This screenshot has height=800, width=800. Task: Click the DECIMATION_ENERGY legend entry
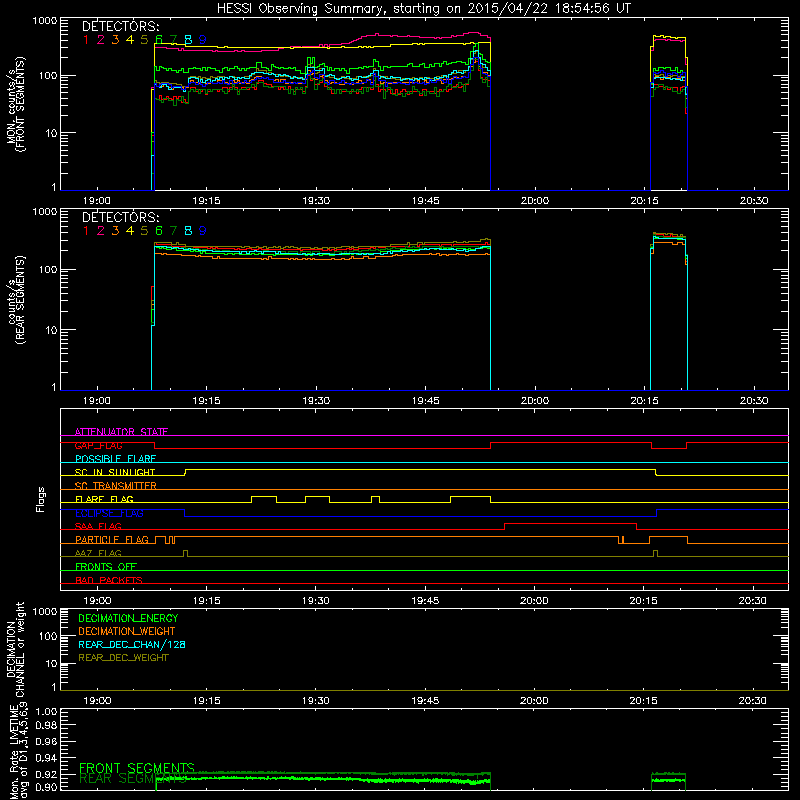pos(128,618)
